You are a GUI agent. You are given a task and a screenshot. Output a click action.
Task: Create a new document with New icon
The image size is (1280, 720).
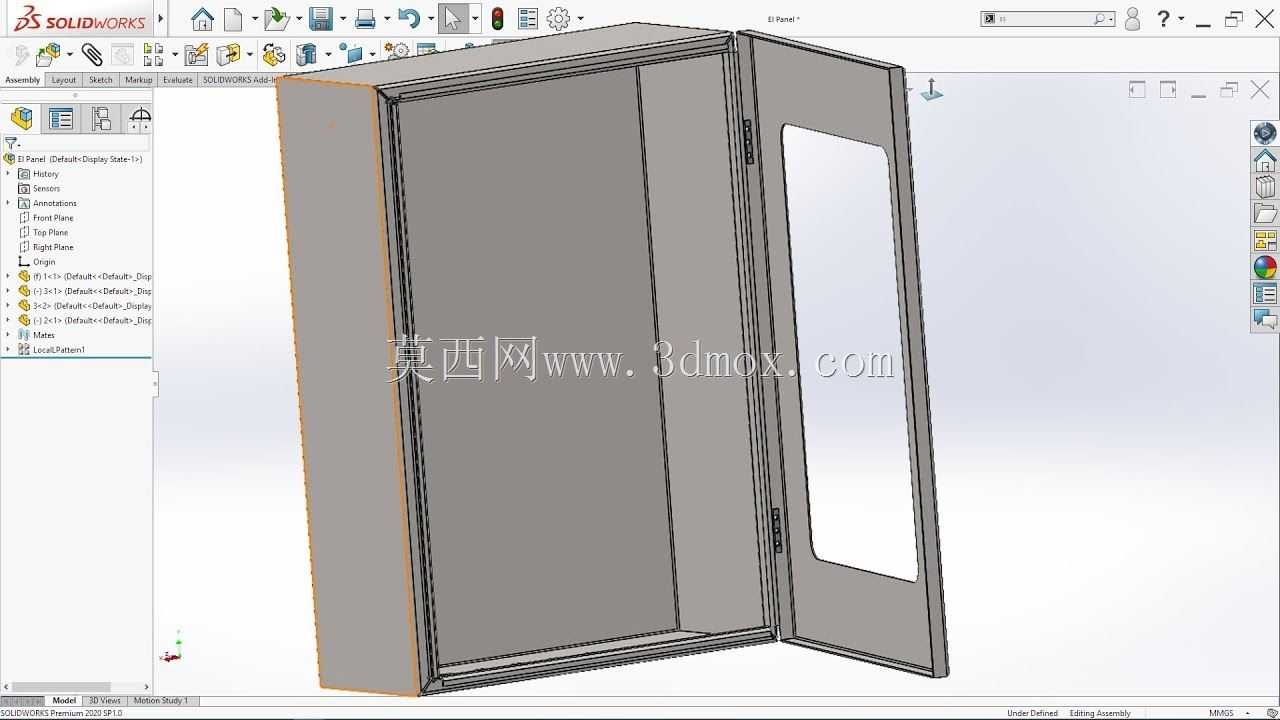tap(233, 18)
